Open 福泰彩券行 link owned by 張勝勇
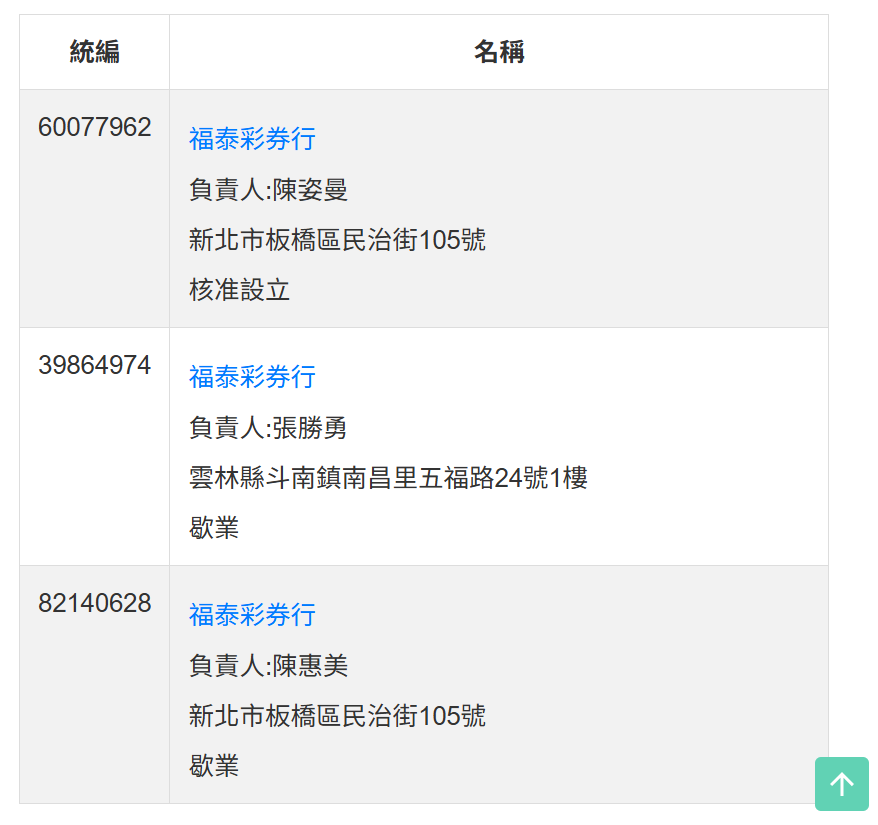This screenshot has width=878, height=825. [x=251, y=377]
